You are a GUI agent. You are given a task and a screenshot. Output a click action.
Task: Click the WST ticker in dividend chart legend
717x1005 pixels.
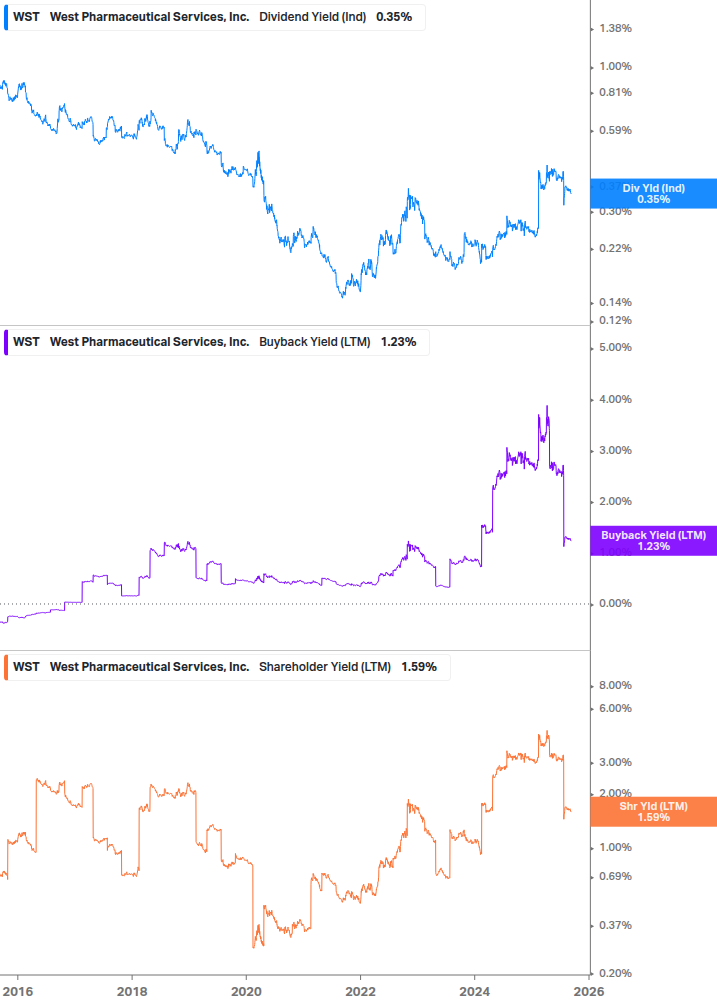(x=26, y=17)
